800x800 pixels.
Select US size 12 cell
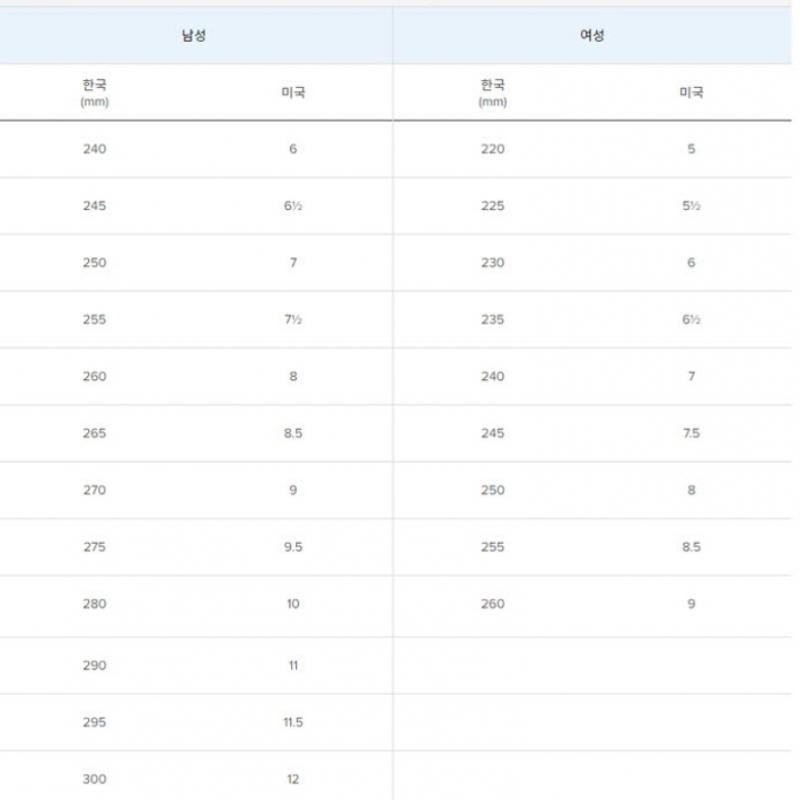[293, 779]
